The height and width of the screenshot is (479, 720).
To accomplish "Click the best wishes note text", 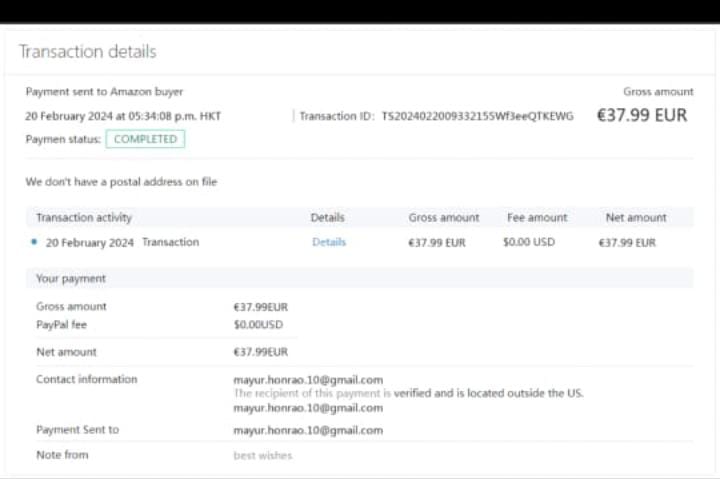I will coord(262,456).
